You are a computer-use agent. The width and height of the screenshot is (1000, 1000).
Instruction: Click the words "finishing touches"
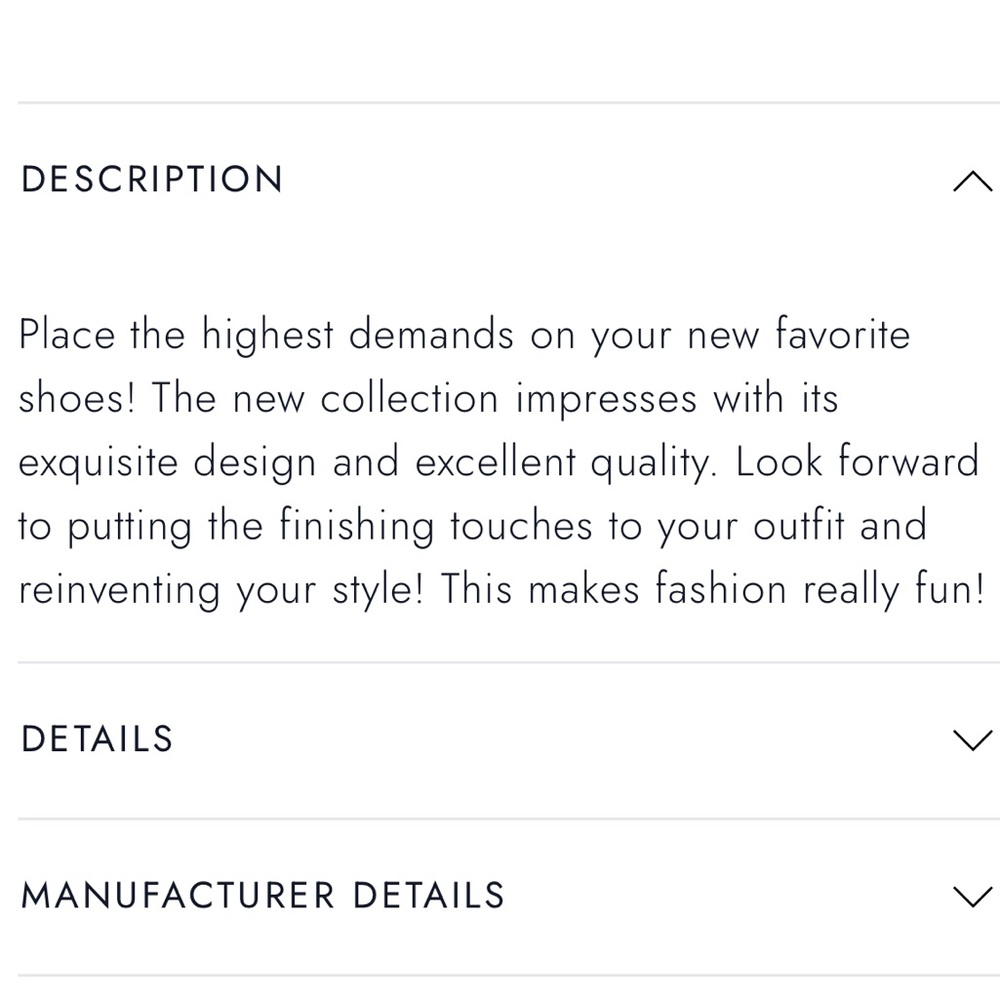click(x=436, y=526)
